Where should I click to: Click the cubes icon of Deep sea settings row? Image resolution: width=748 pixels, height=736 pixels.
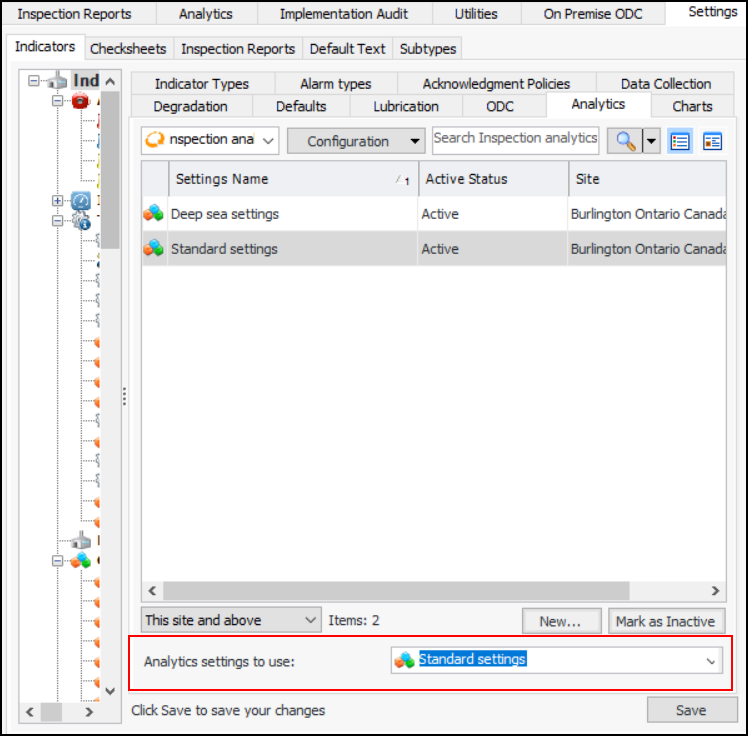click(154, 213)
